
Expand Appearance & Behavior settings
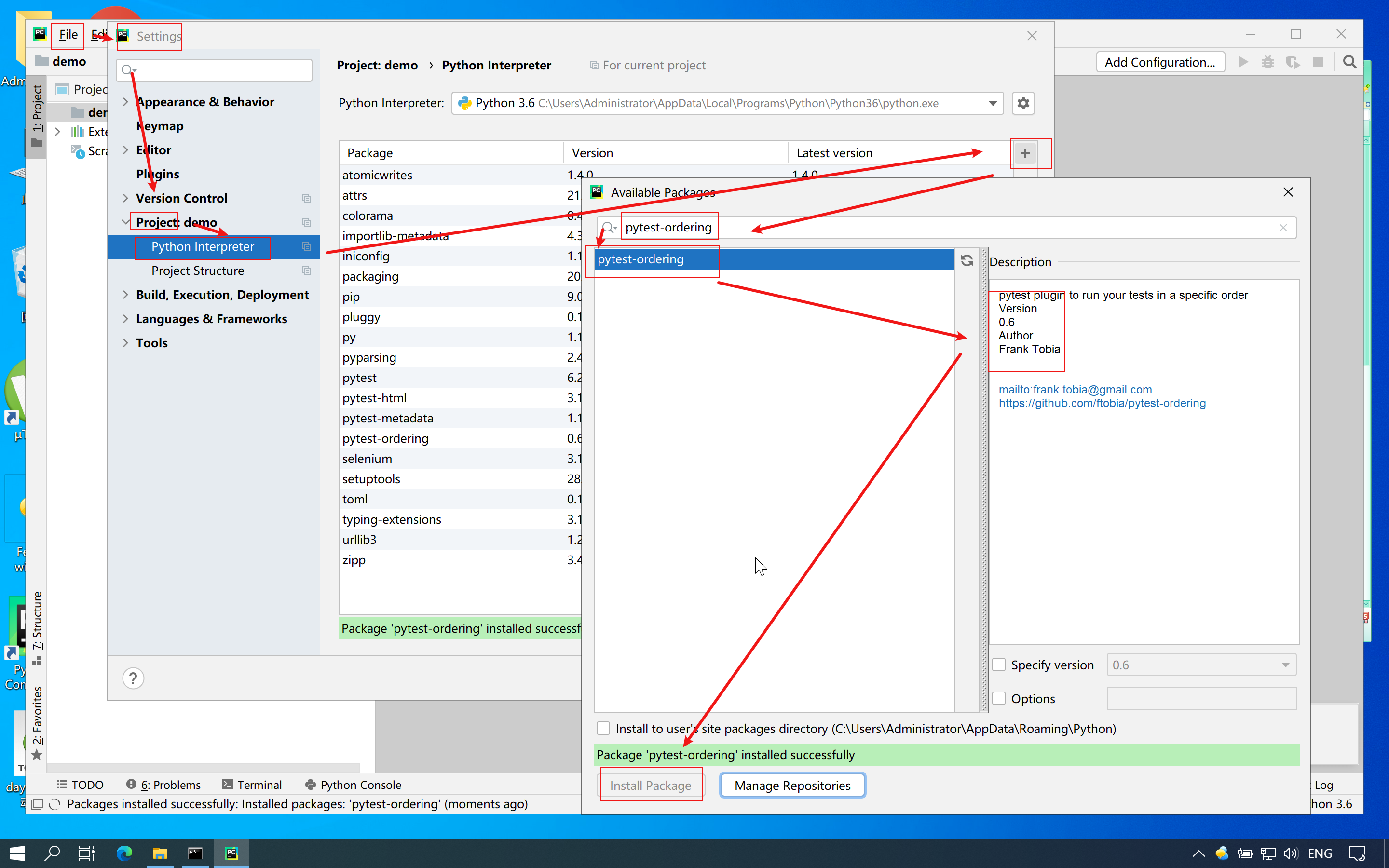(x=126, y=102)
